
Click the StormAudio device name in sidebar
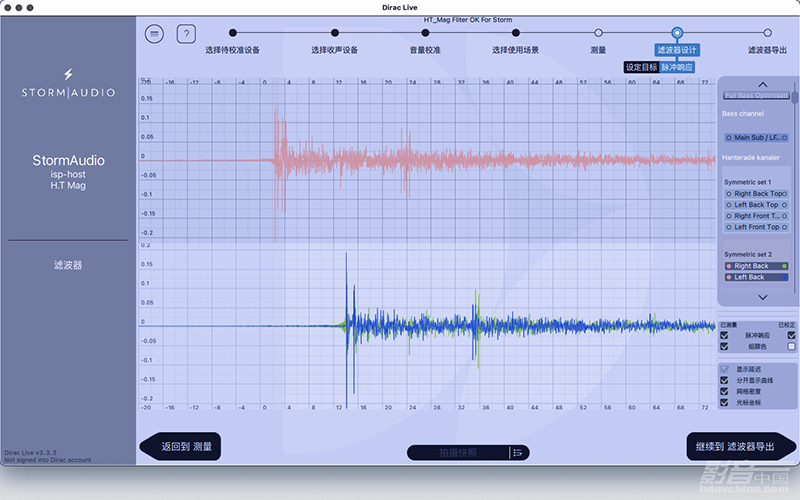(x=68, y=160)
